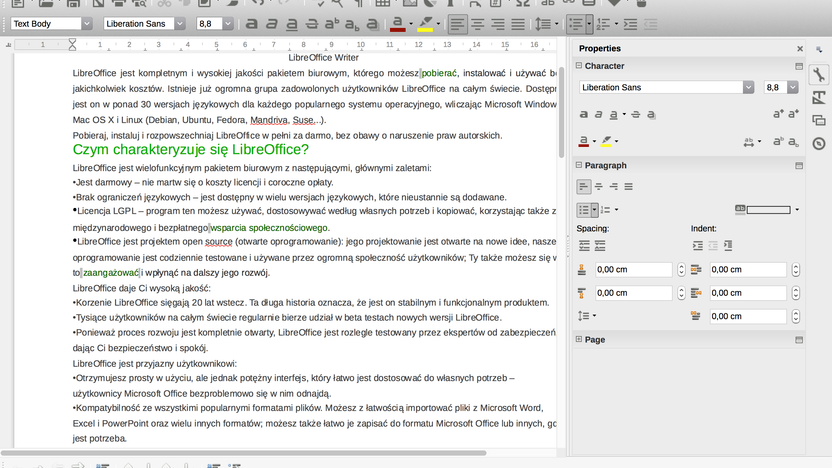This screenshot has height=468, width=832.
Task: Open sidebar Styles and Formatting deck
Action: click(x=819, y=98)
